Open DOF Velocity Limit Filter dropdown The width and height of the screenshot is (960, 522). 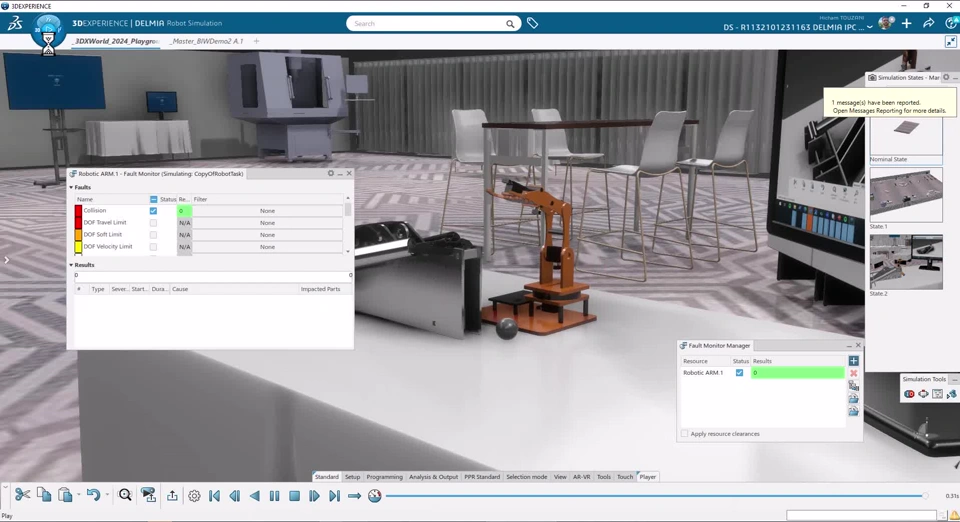click(268, 247)
